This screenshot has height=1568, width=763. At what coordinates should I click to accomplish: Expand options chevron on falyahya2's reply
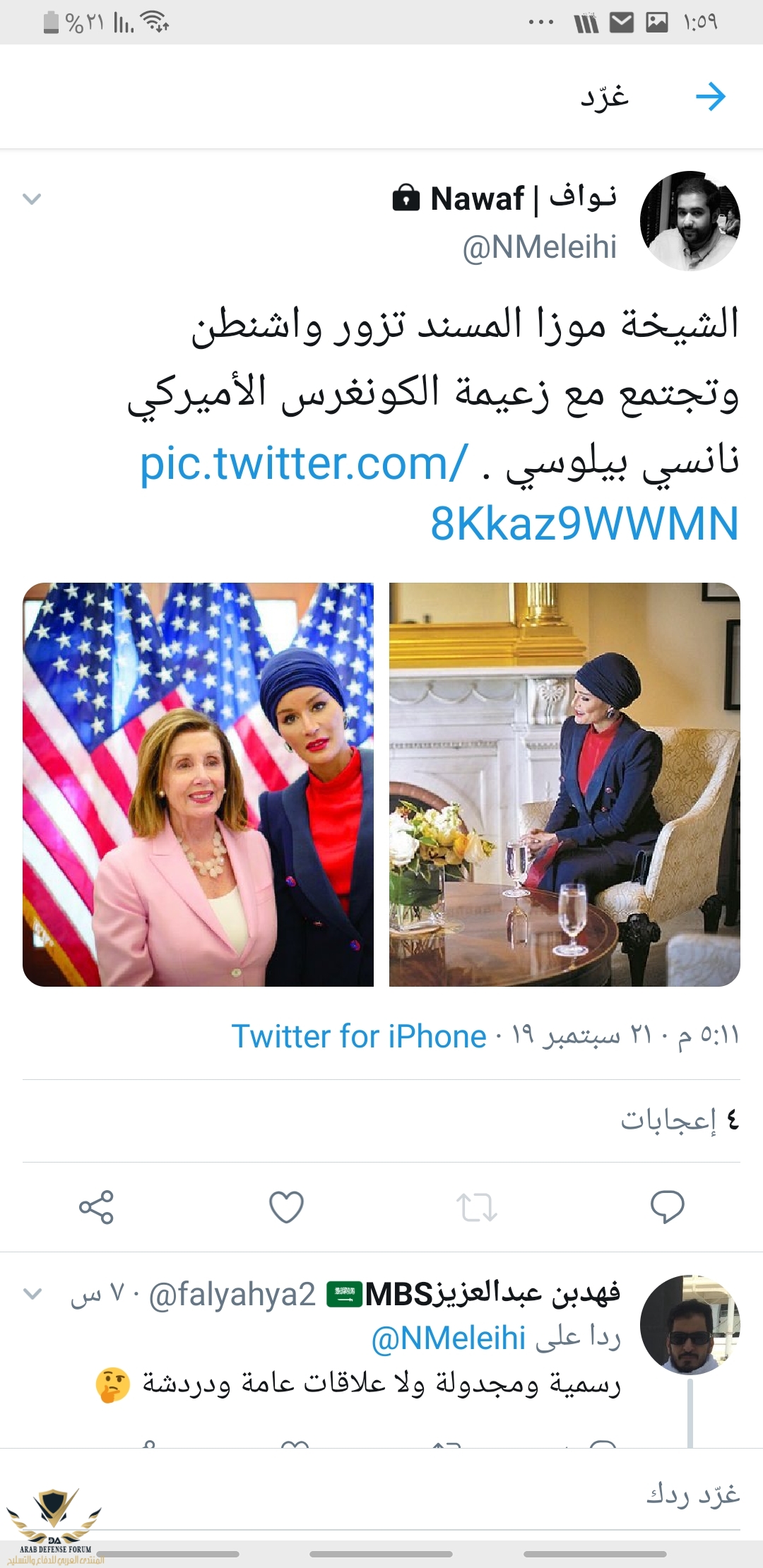click(32, 1294)
